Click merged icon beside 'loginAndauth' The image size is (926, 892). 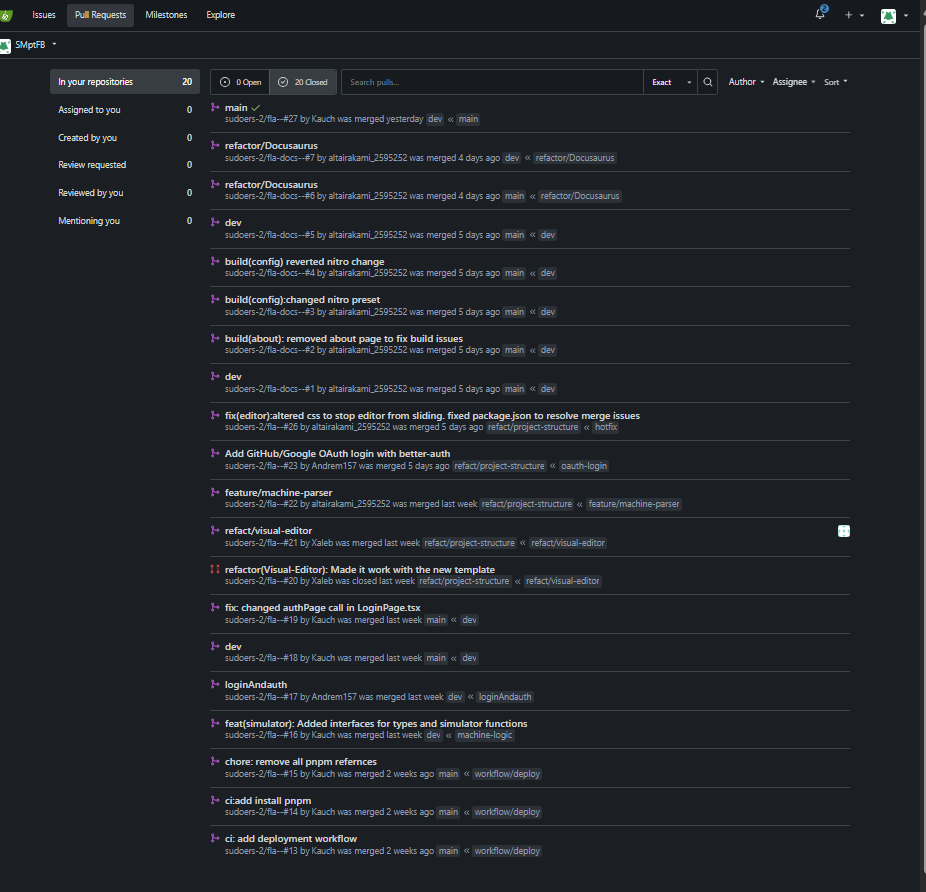click(x=215, y=684)
